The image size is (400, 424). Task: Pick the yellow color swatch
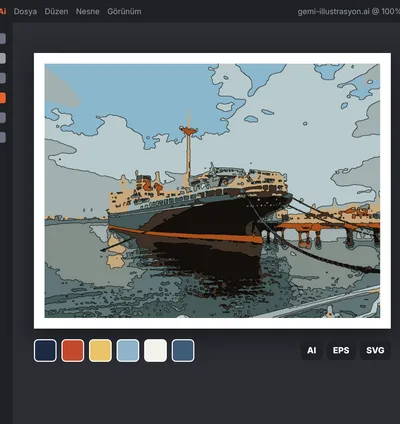100,350
